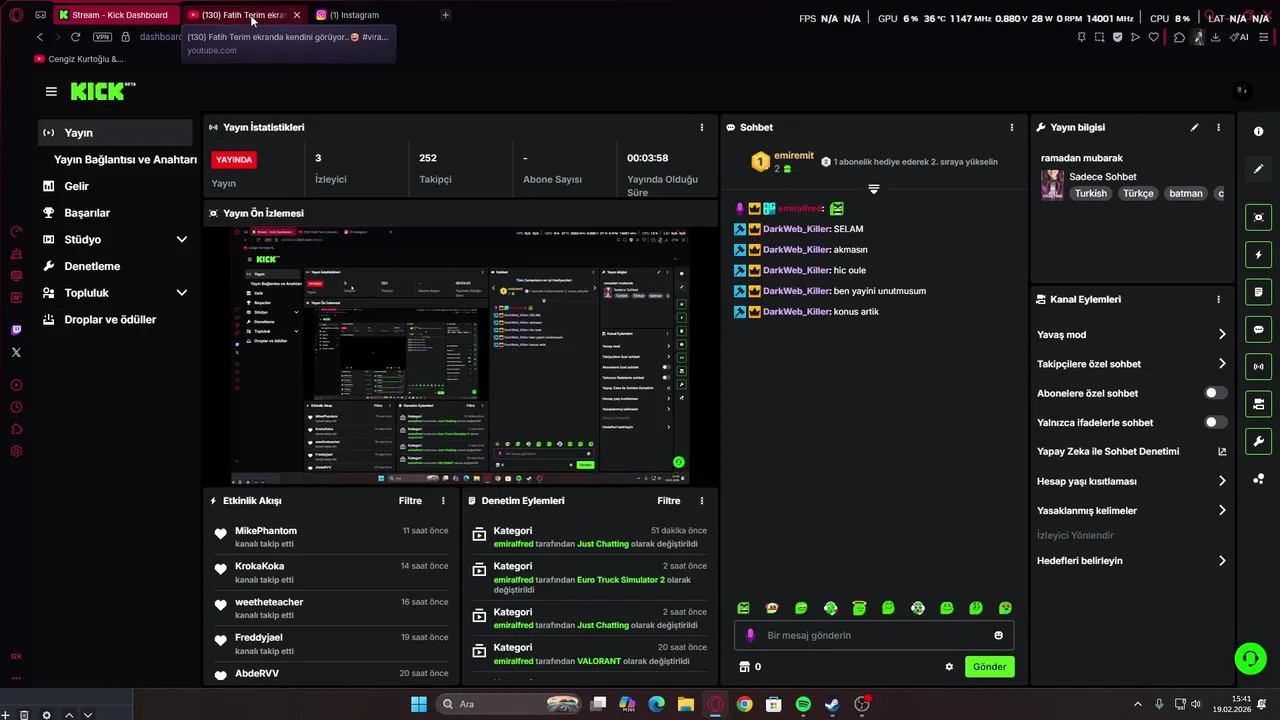This screenshot has height=720, width=1280.
Task: Open Hedefleri belirleyin arrow
Action: [x=1221, y=561]
